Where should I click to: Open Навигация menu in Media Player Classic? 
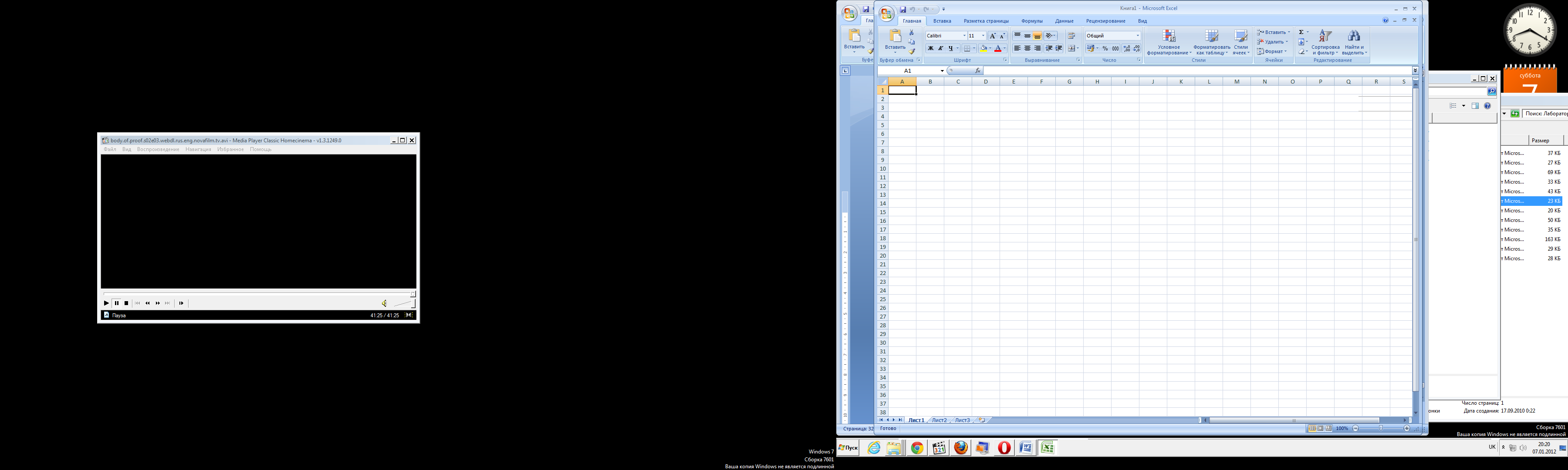199,150
